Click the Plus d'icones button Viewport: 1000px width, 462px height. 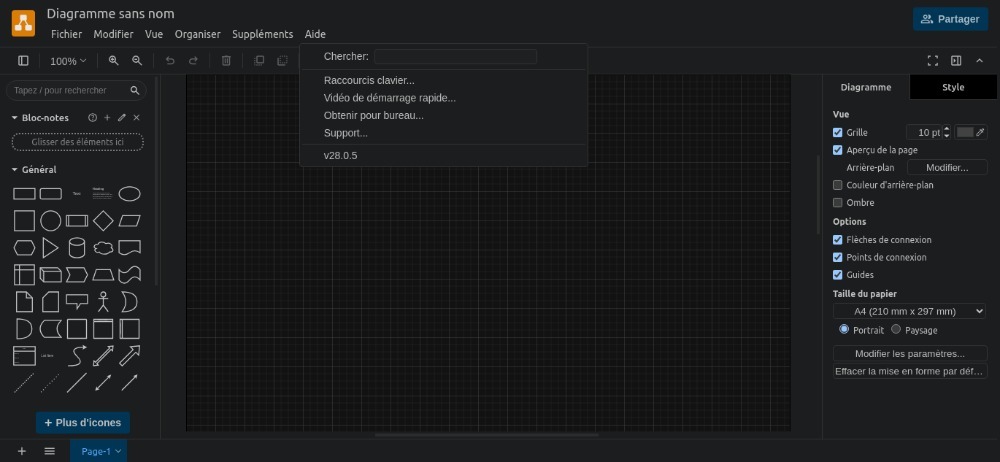[x=82, y=423]
